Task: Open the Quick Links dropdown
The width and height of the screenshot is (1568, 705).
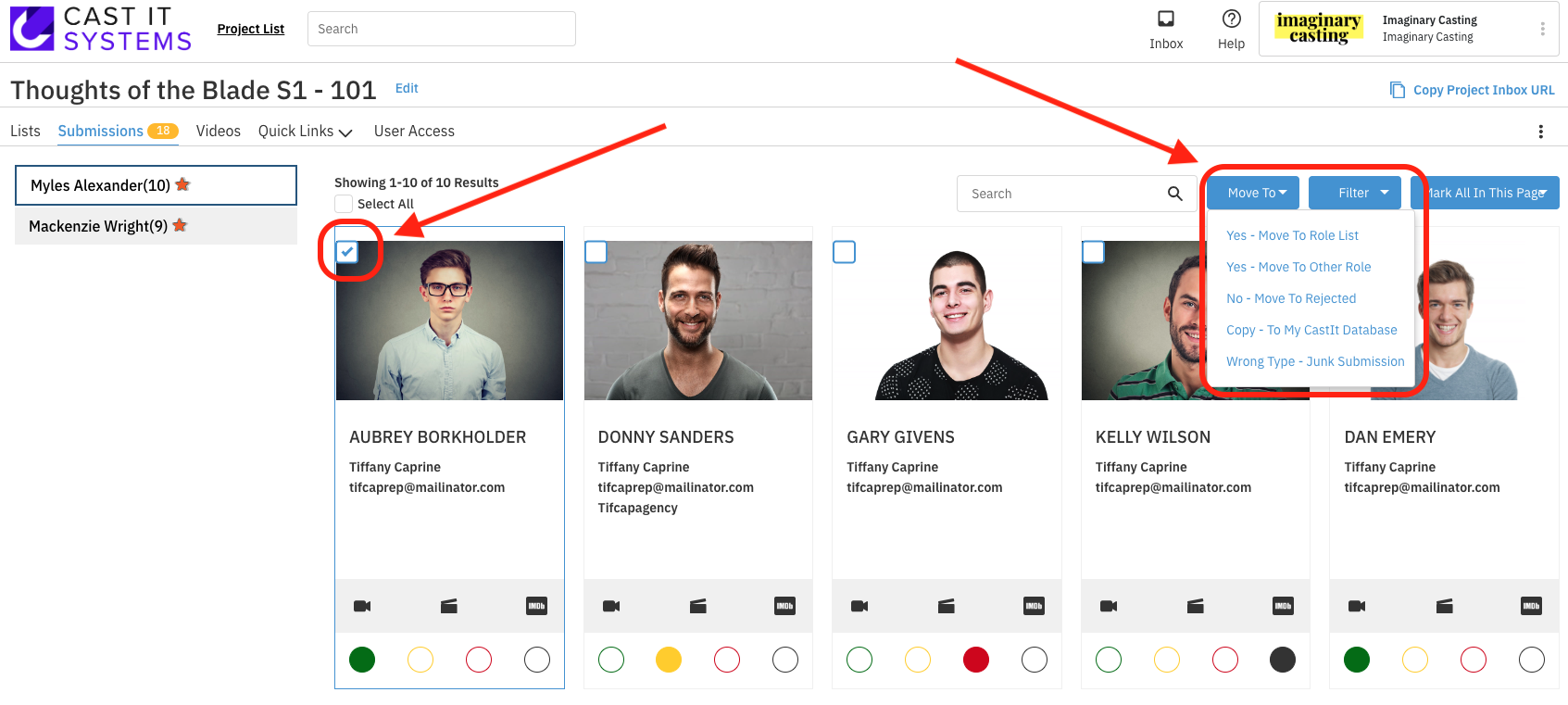Action: [x=305, y=132]
